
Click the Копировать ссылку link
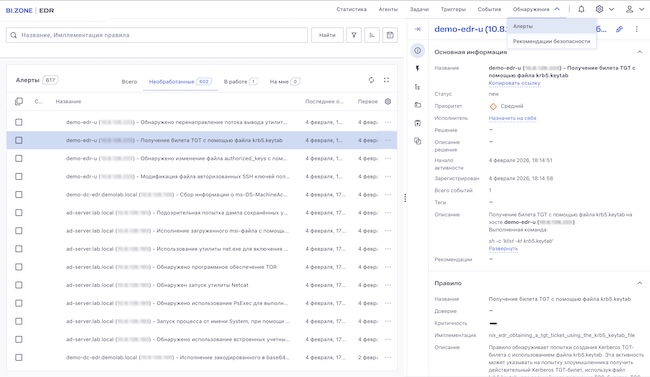pyautogui.click(x=514, y=83)
